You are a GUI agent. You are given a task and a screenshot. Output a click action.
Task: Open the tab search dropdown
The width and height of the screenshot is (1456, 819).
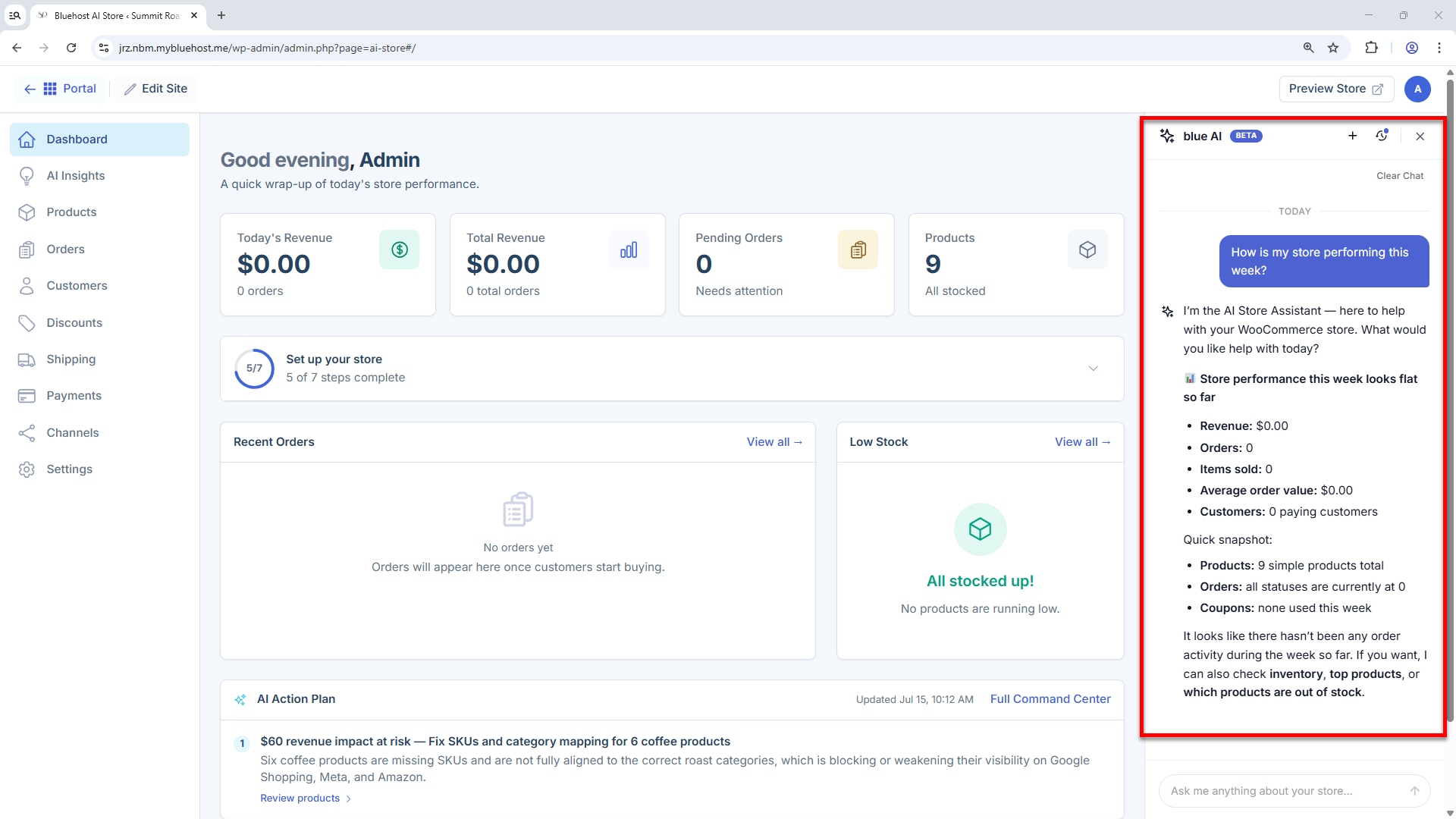(14, 15)
